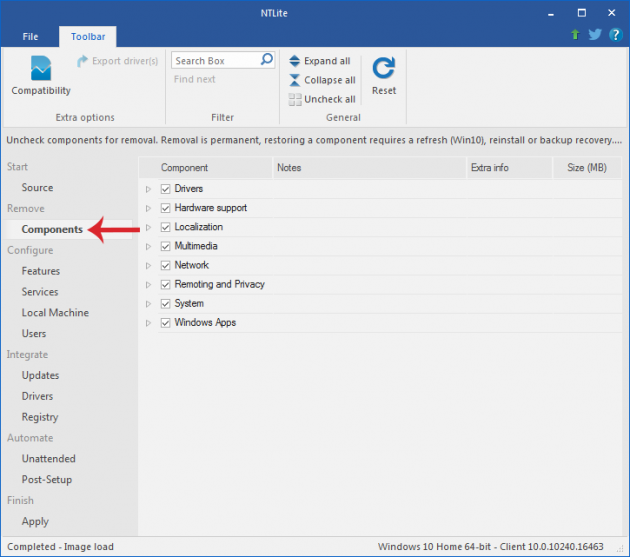This screenshot has height=557, width=630.
Task: Click the Expand all icon
Action: 295,61
